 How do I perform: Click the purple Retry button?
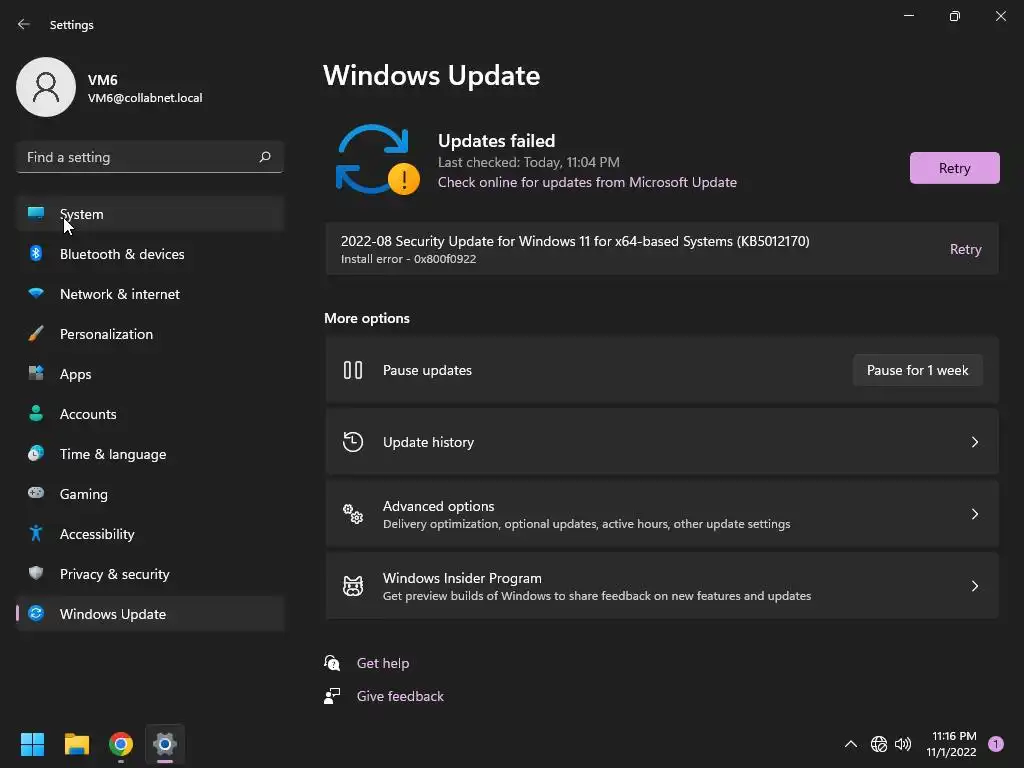pyautogui.click(x=954, y=168)
